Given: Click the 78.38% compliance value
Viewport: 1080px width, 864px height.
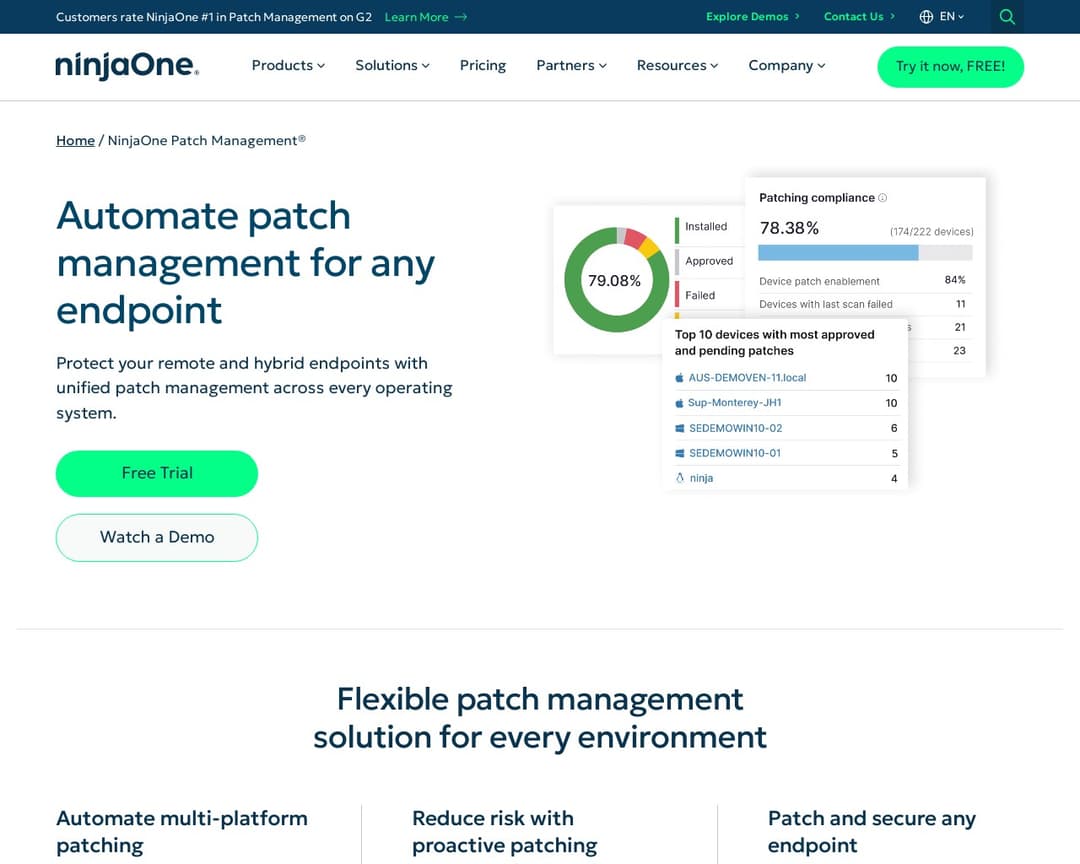Looking at the screenshot, I should [x=789, y=228].
